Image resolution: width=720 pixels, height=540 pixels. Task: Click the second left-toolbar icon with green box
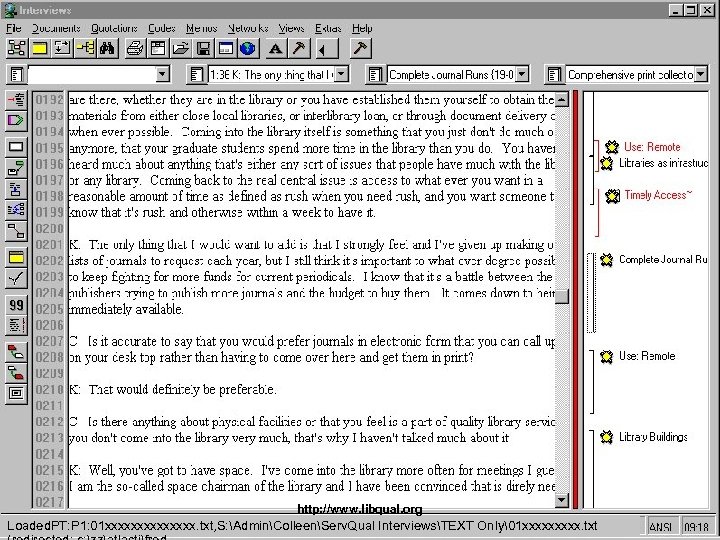tap(17, 169)
